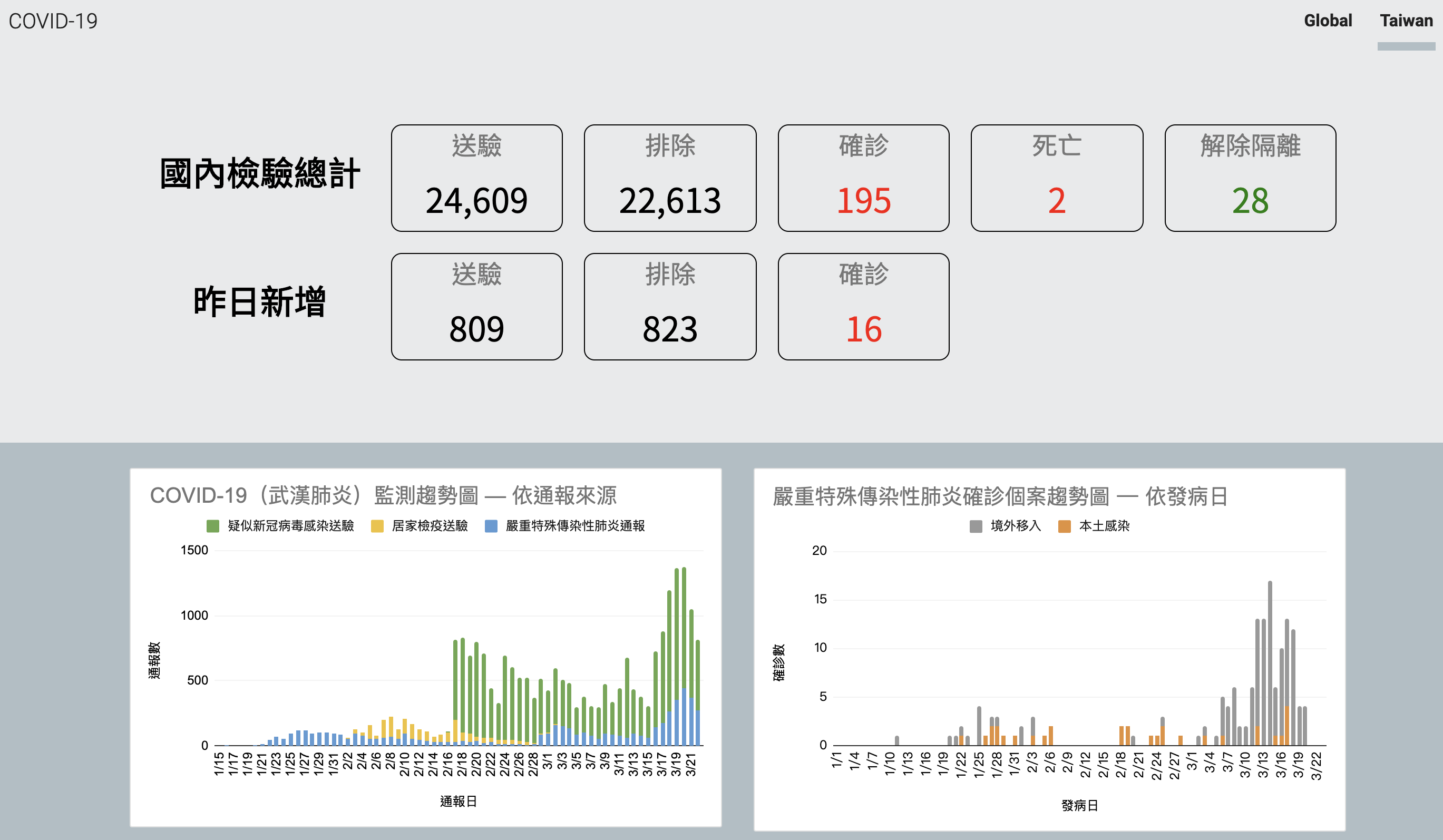Click the 解除隔離 28 card
Image resolution: width=1443 pixels, height=840 pixels.
pos(1250,178)
